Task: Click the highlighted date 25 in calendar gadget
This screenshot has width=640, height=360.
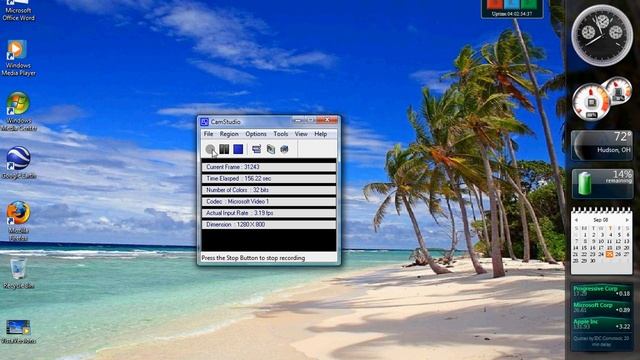Action: 609,254
